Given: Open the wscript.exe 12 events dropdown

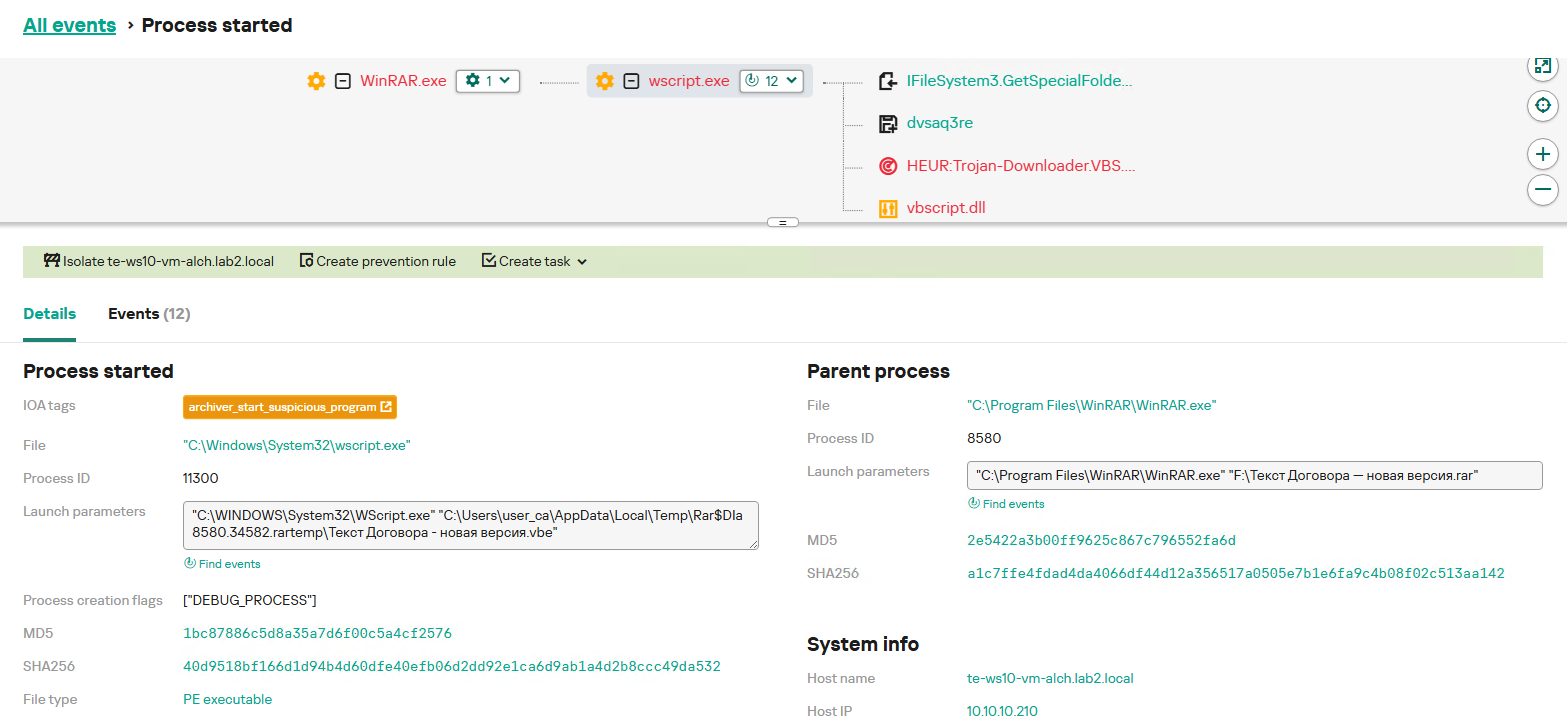Looking at the screenshot, I should pos(772,81).
